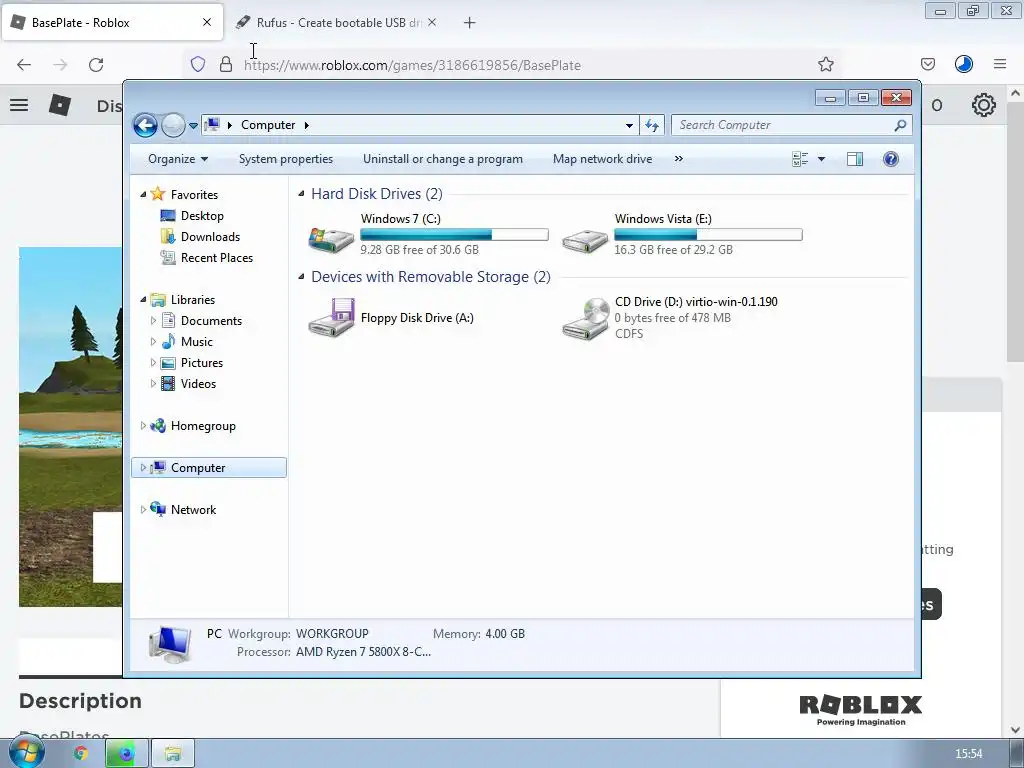Viewport: 1024px width, 768px height.
Task: Collapse the Favorites tree node
Action: (143, 195)
